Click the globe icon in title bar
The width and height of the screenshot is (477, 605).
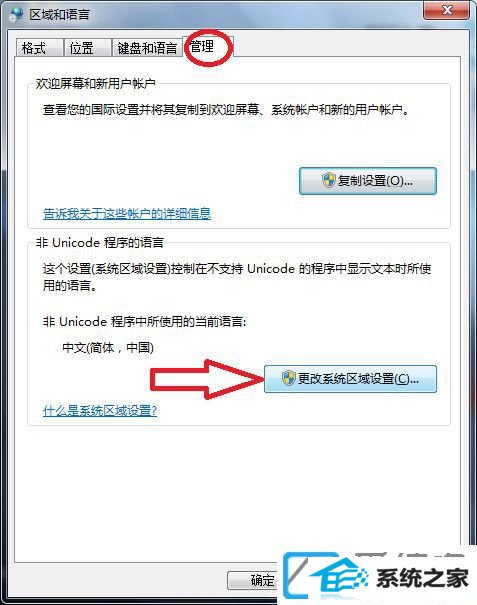[16, 14]
